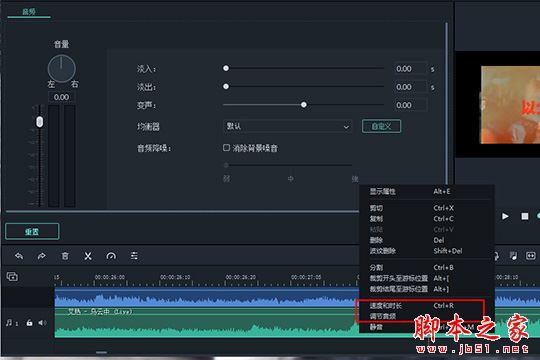Click the zoom-to-fit timeline icon
This screenshot has width=540, height=360.
click(x=531, y=256)
